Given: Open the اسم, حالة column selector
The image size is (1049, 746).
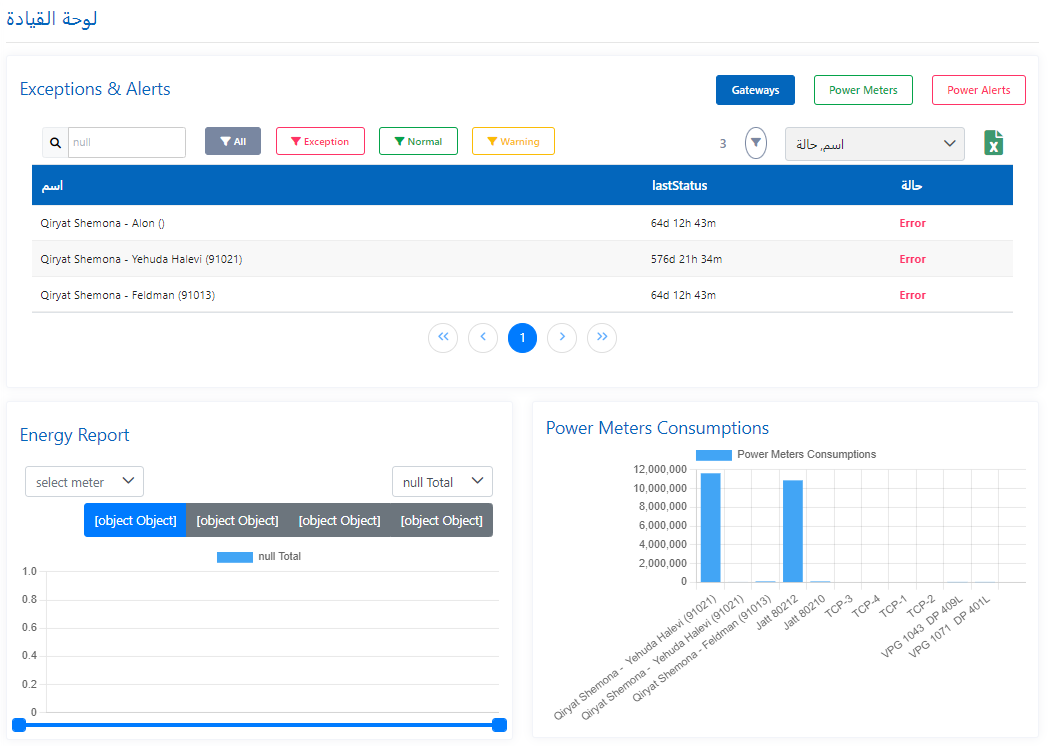Looking at the screenshot, I should pos(874,144).
